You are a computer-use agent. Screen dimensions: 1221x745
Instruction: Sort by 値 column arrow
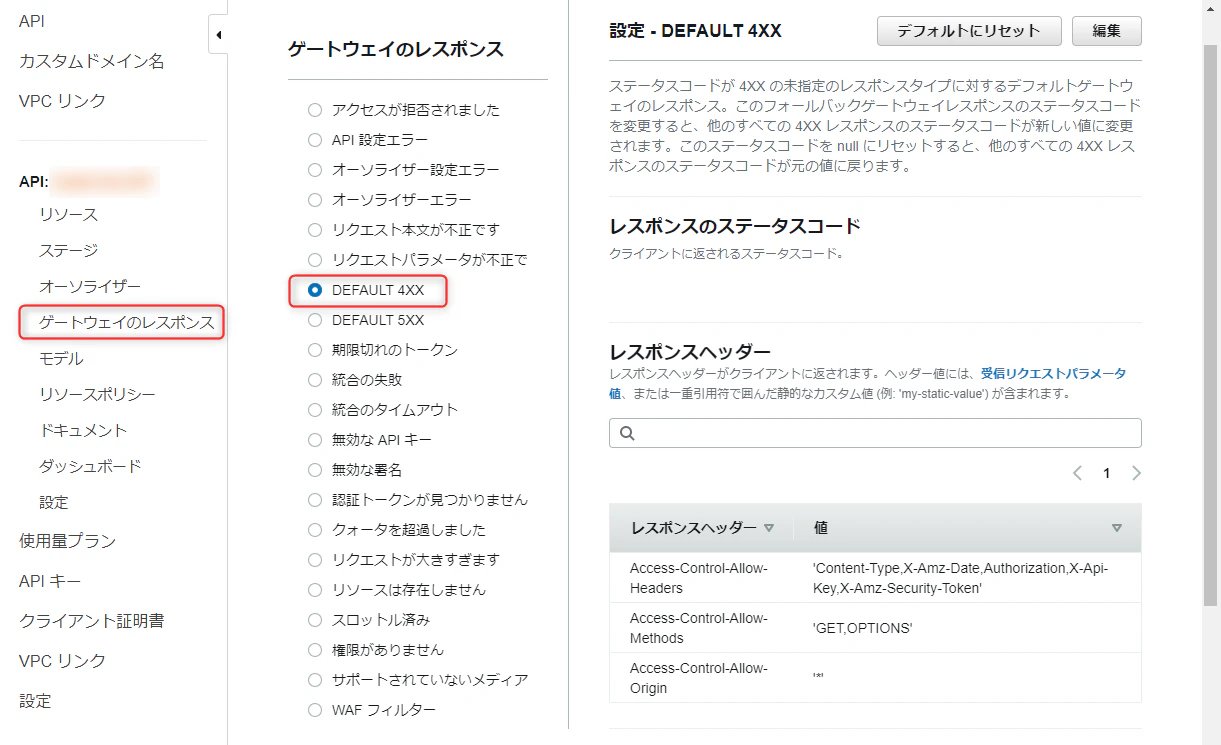1117,528
